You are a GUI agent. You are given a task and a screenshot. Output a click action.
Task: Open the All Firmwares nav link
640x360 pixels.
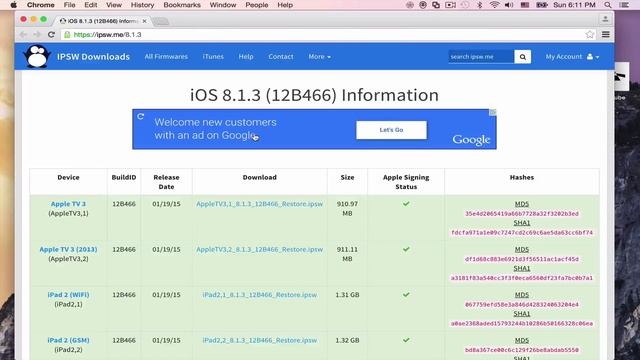166,57
